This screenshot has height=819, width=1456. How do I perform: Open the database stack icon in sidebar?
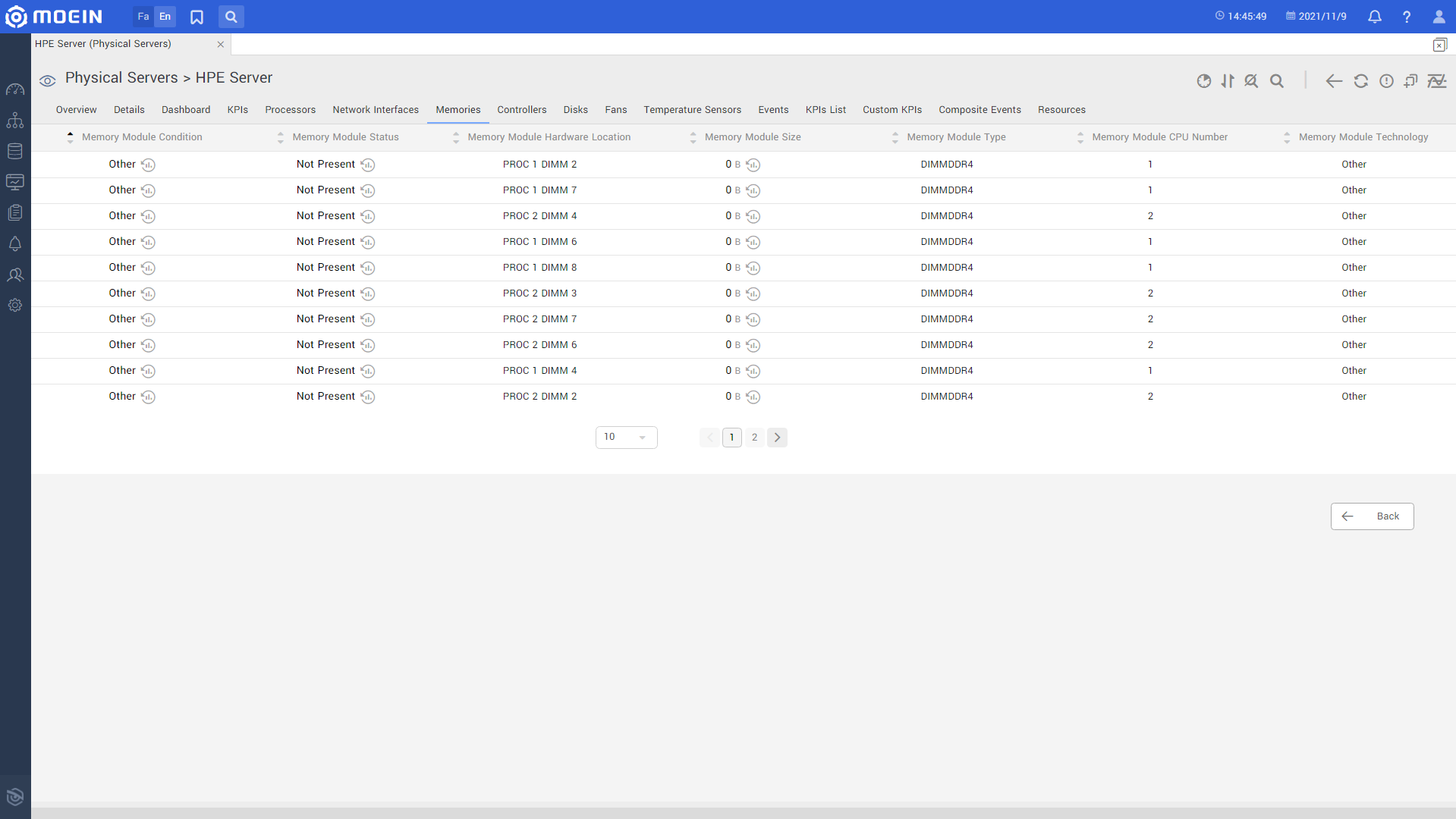pos(15,151)
